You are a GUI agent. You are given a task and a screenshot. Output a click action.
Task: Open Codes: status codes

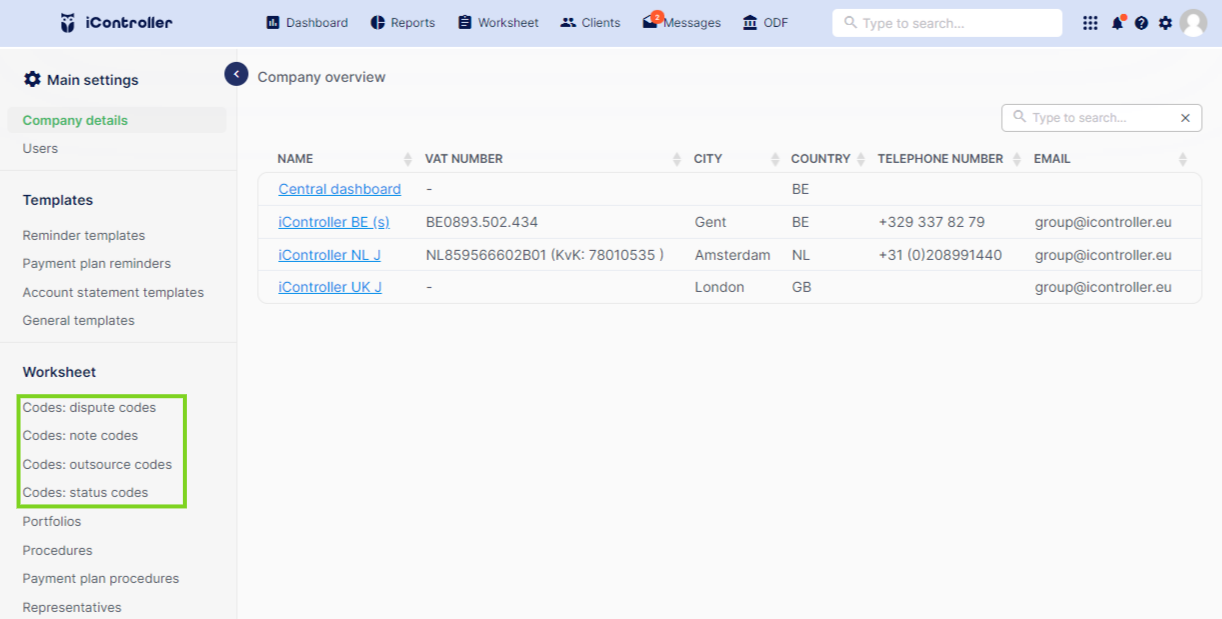click(85, 492)
